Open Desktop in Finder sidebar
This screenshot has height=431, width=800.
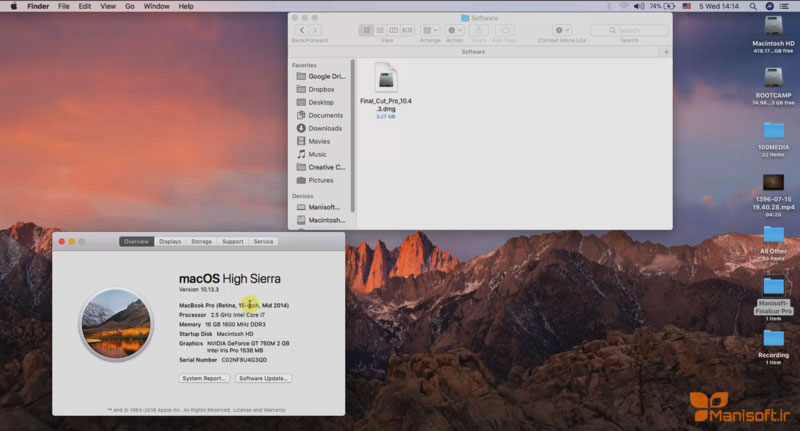[x=321, y=102]
